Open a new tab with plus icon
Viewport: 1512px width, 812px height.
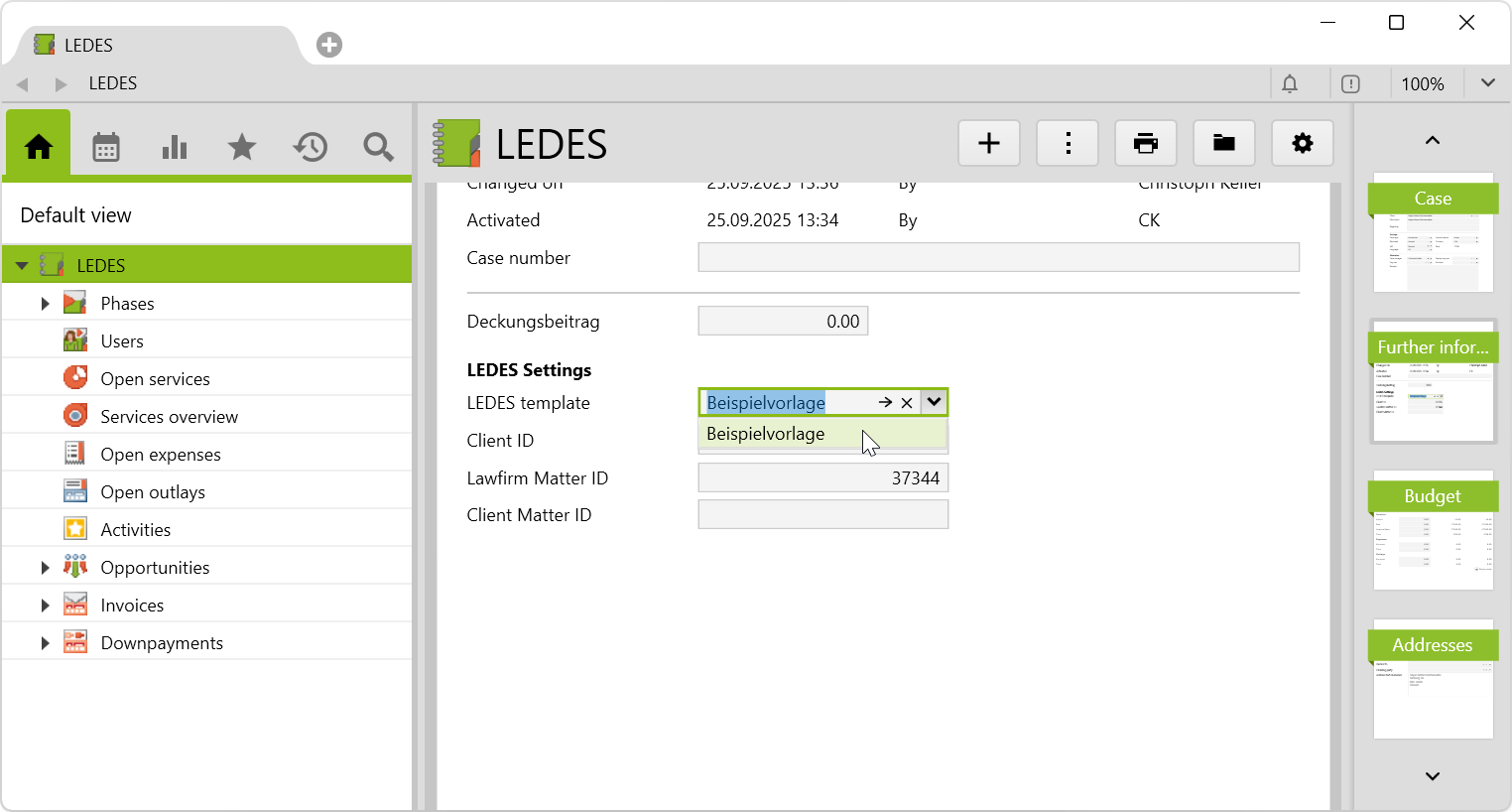pyautogui.click(x=329, y=45)
